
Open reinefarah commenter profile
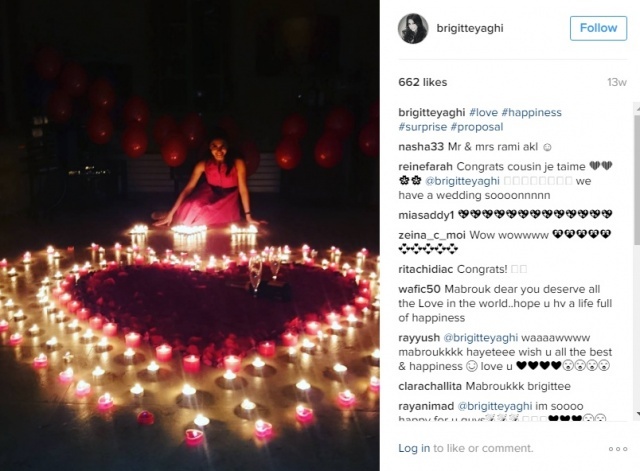(425, 167)
